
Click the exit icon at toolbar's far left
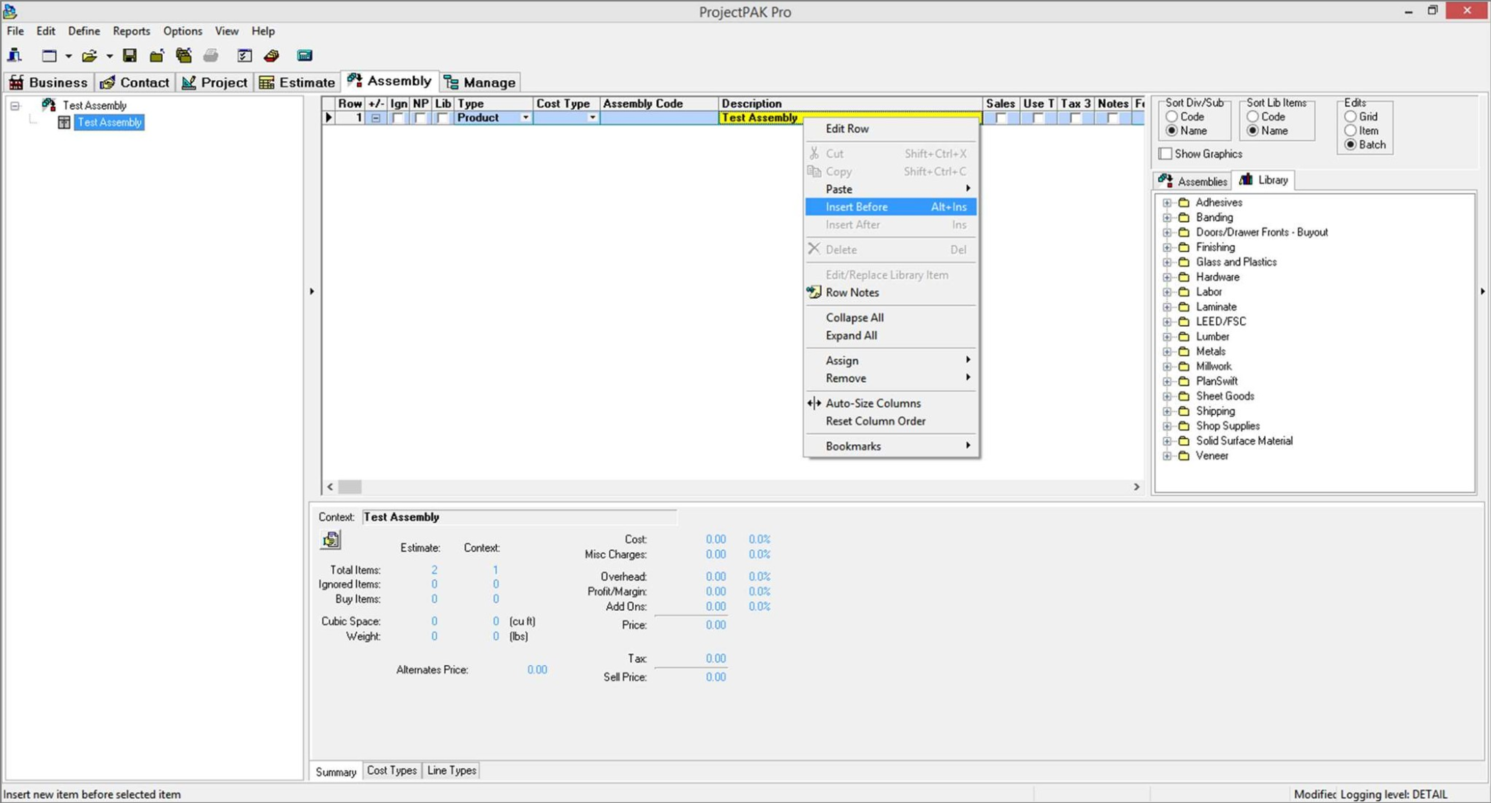[x=16, y=55]
